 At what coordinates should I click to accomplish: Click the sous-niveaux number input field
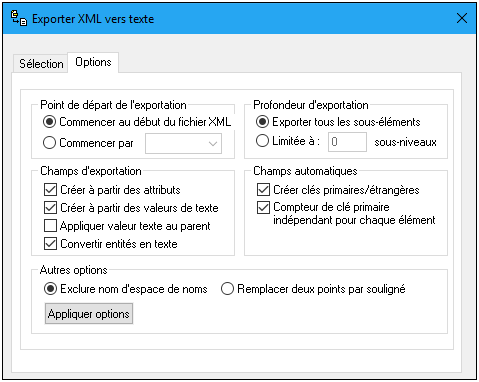[347, 142]
